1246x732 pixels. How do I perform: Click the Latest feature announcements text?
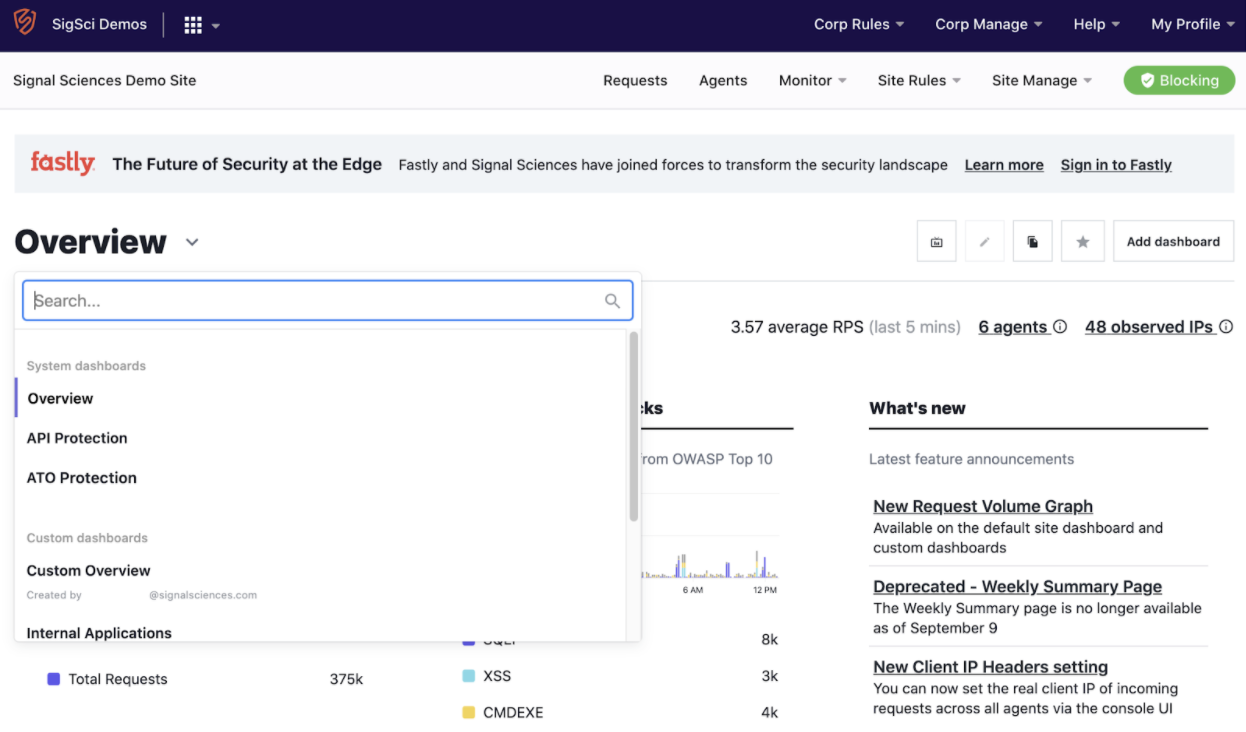(x=972, y=459)
